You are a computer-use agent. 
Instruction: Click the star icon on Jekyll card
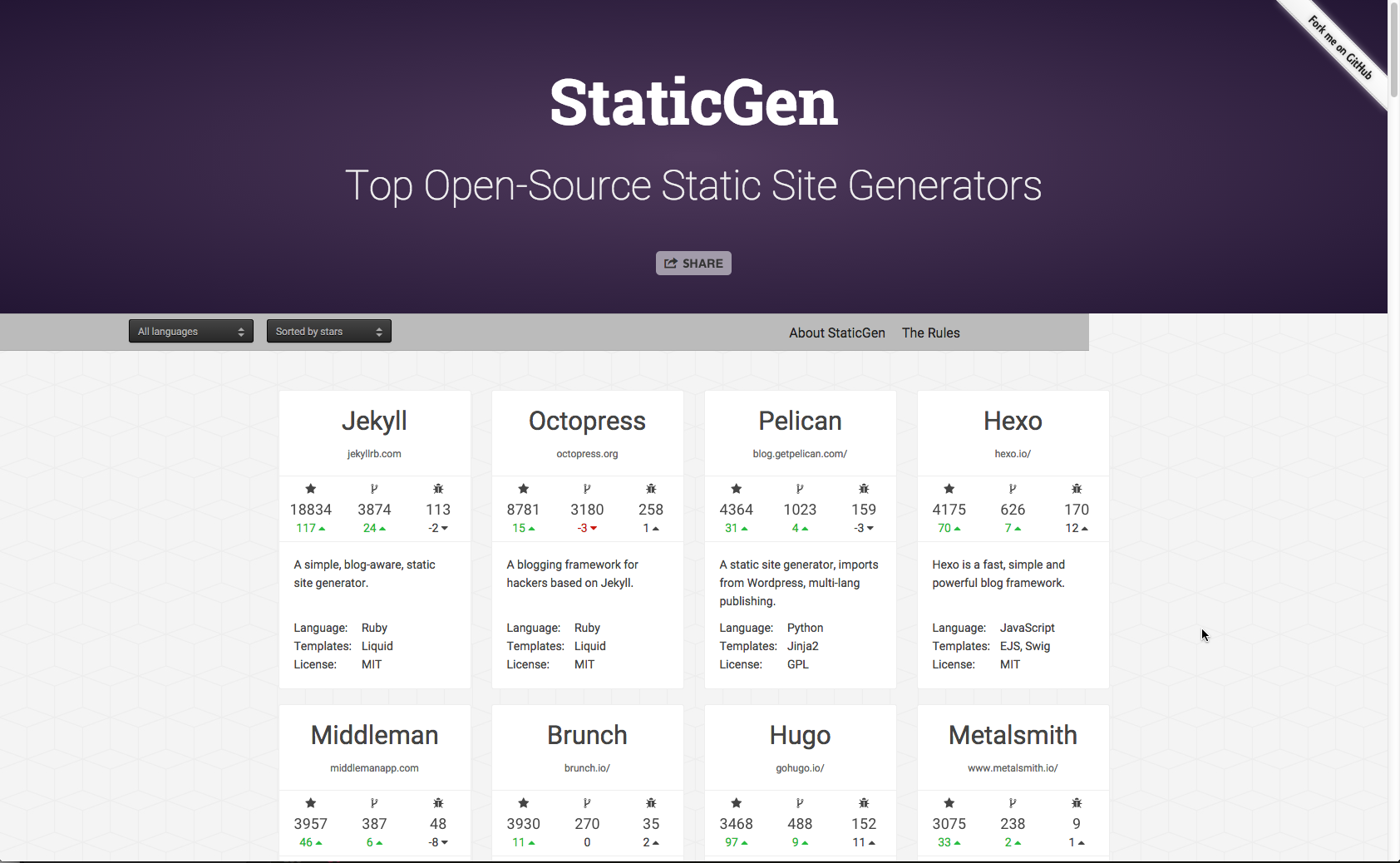click(311, 489)
